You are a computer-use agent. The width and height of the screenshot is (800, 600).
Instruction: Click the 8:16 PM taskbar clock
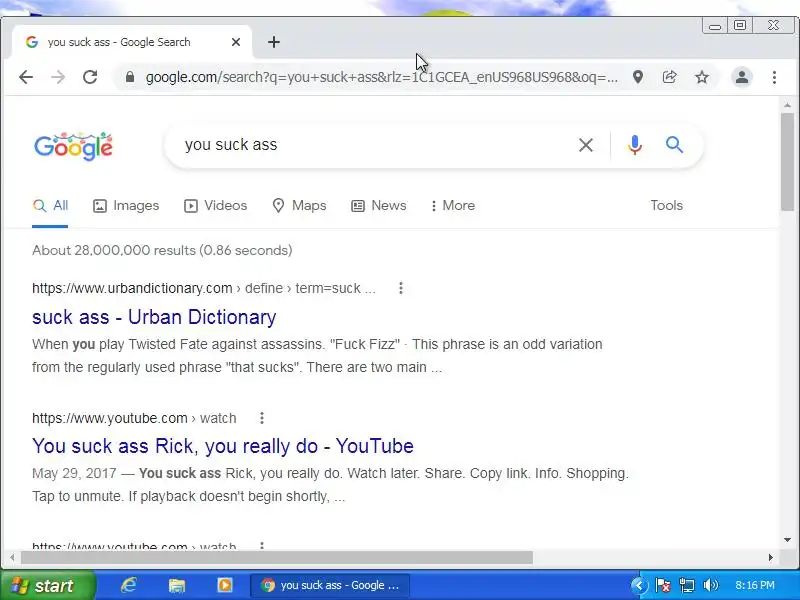pos(755,585)
